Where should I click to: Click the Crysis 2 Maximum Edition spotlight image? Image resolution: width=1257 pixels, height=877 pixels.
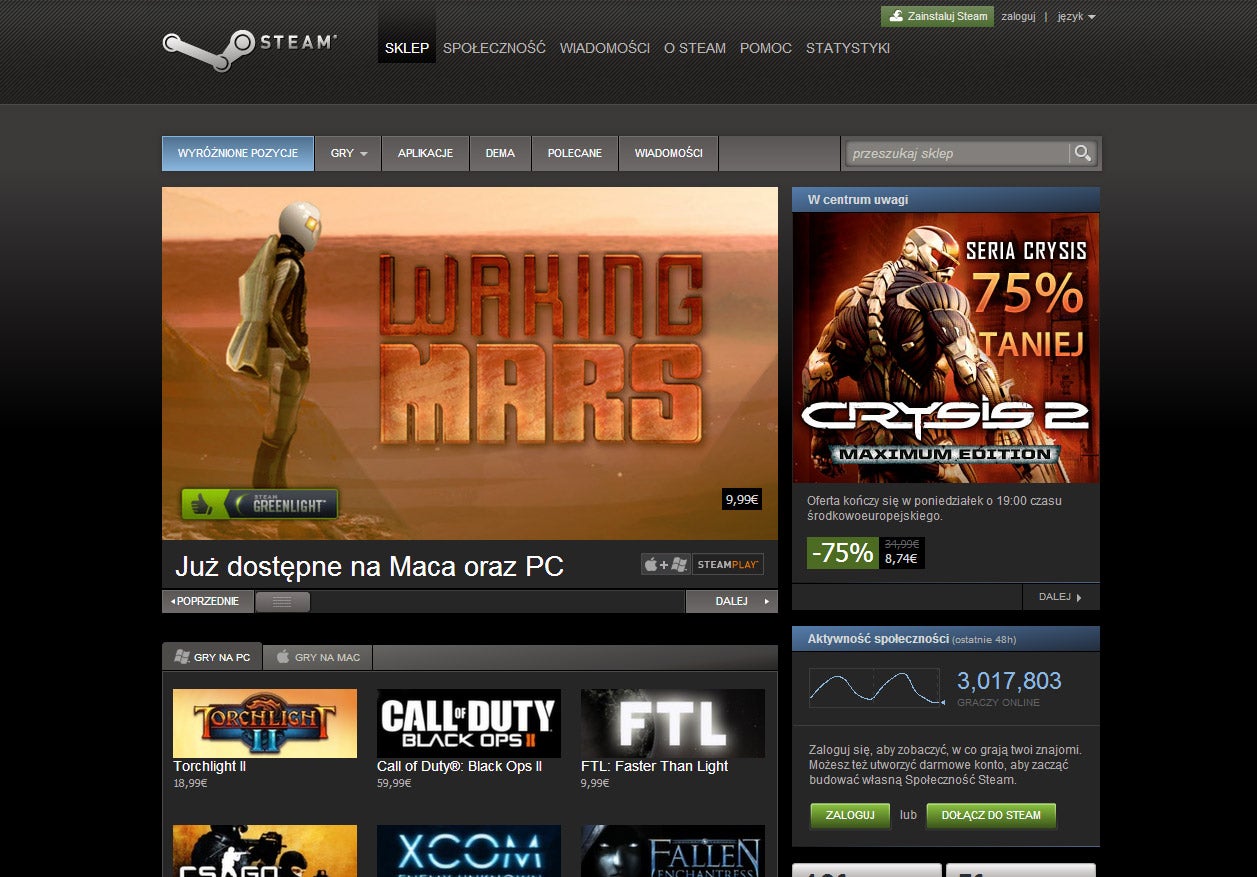946,348
